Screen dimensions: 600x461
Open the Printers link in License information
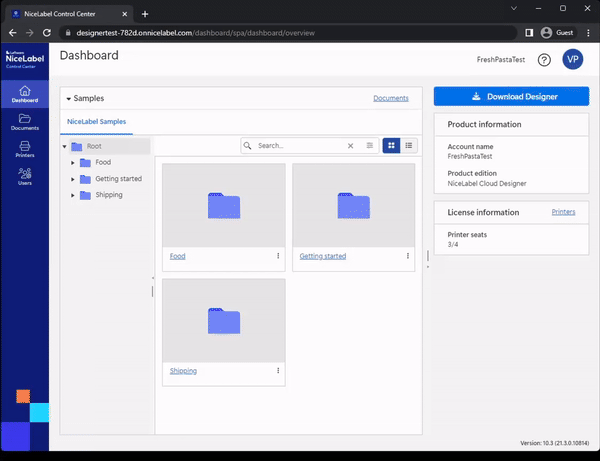[563, 212]
